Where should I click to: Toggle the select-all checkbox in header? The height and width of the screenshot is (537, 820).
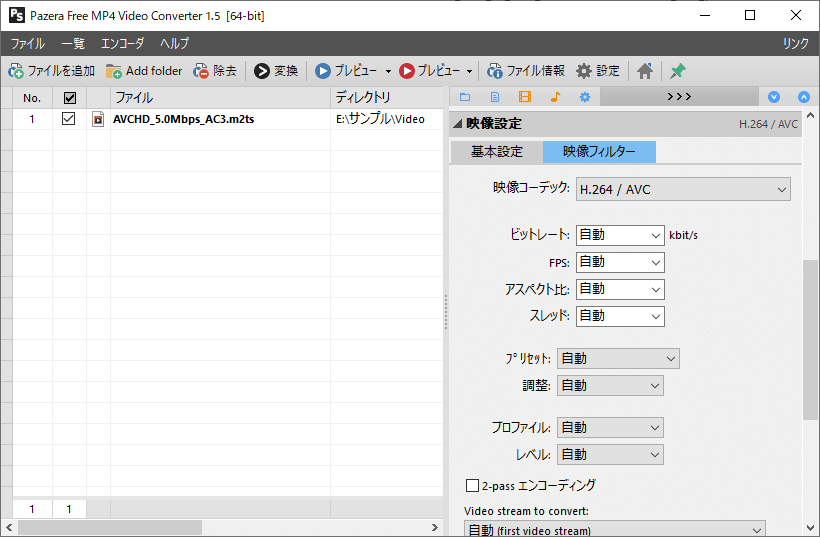tap(70, 98)
